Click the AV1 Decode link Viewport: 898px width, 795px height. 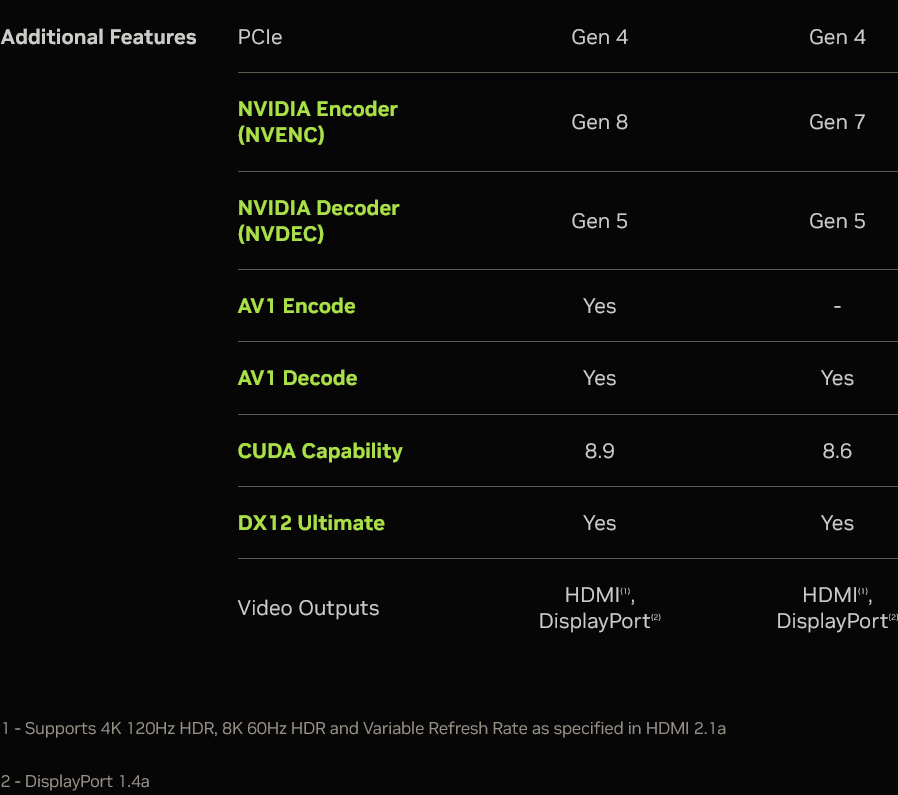point(297,378)
